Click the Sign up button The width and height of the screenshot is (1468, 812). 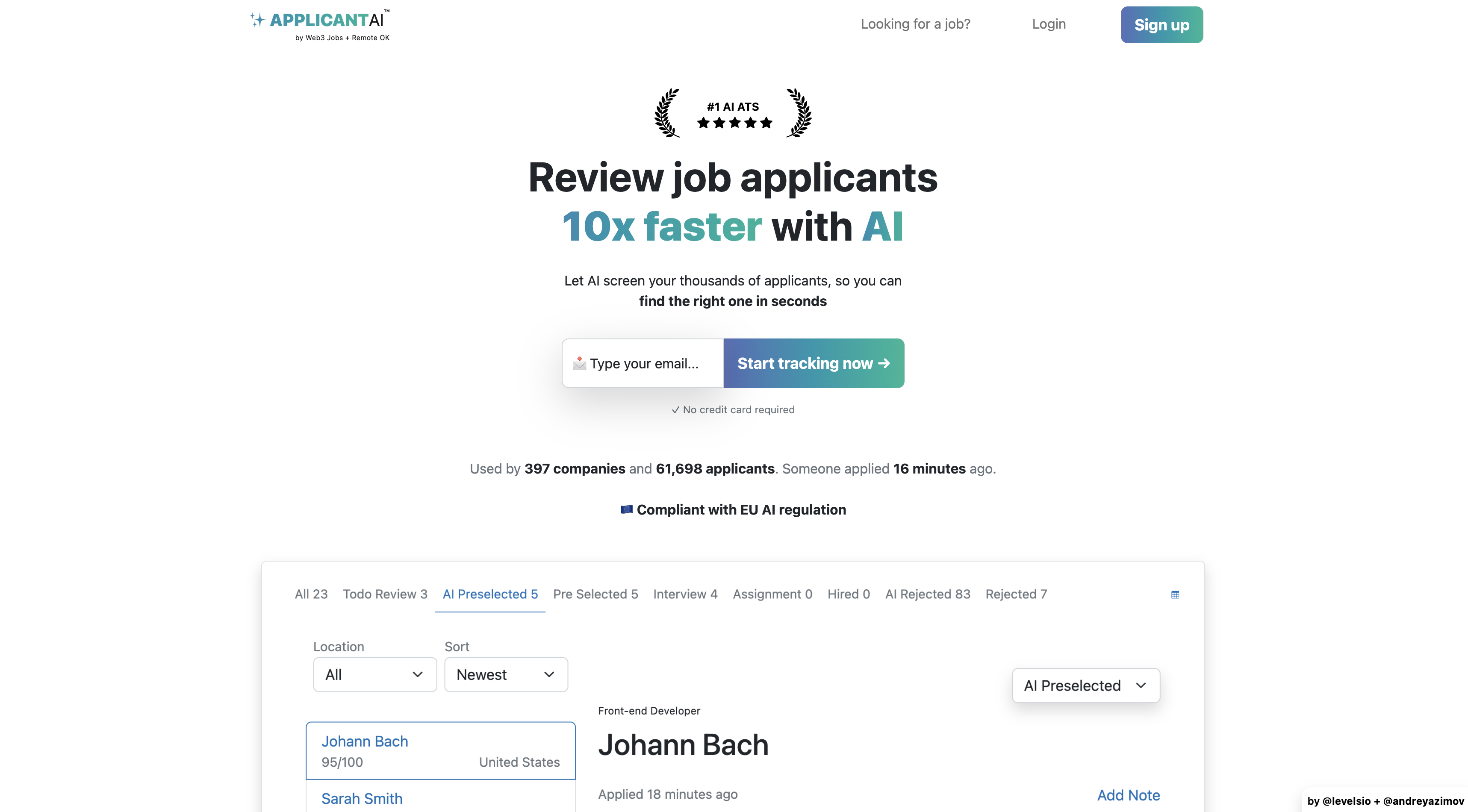[x=1161, y=25]
